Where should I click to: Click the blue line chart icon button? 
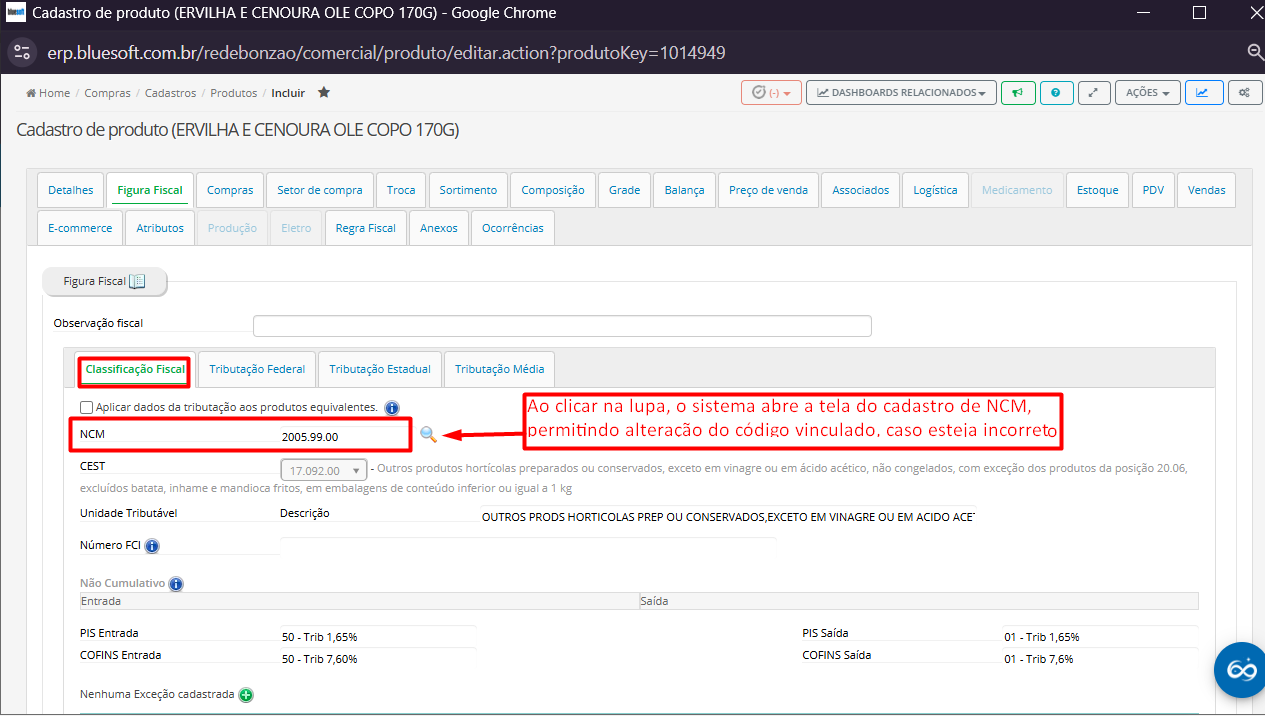click(x=1202, y=93)
